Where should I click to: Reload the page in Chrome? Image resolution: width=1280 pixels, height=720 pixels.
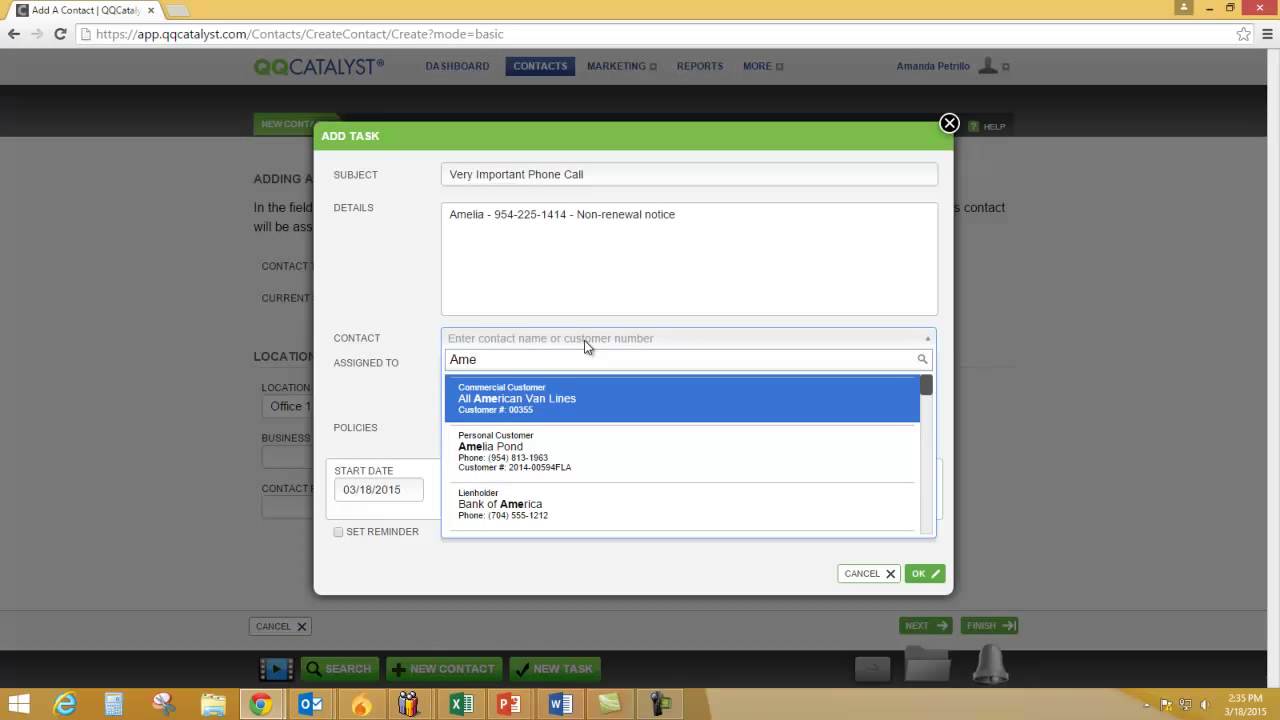point(60,34)
